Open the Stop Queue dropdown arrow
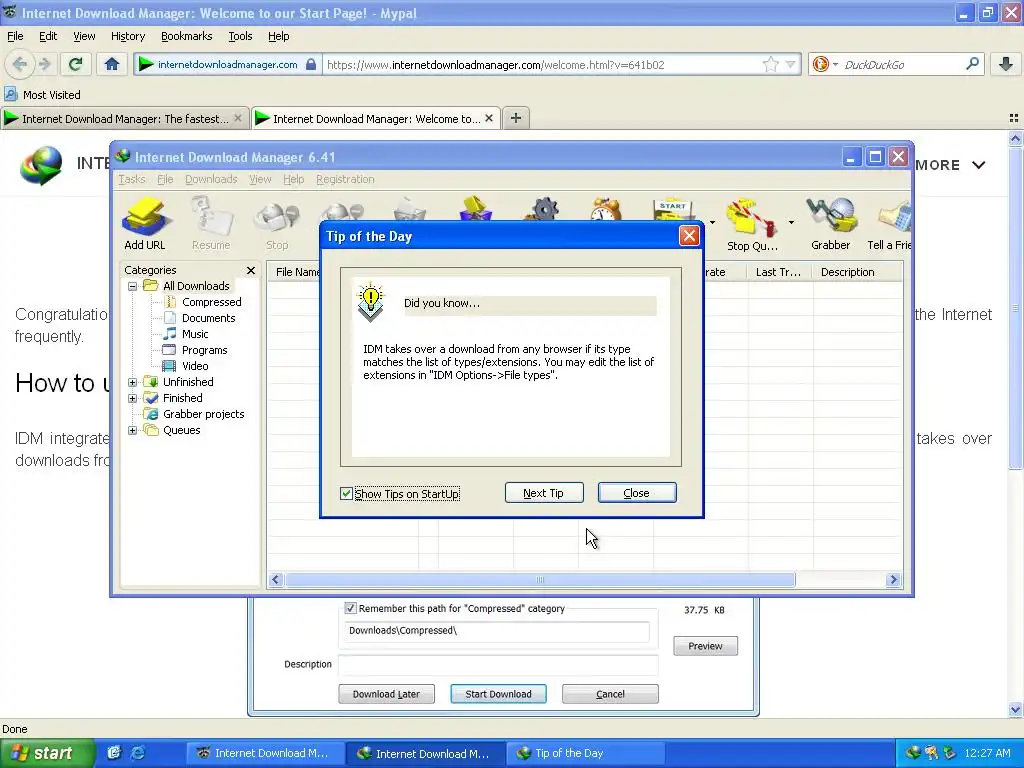 [x=791, y=223]
